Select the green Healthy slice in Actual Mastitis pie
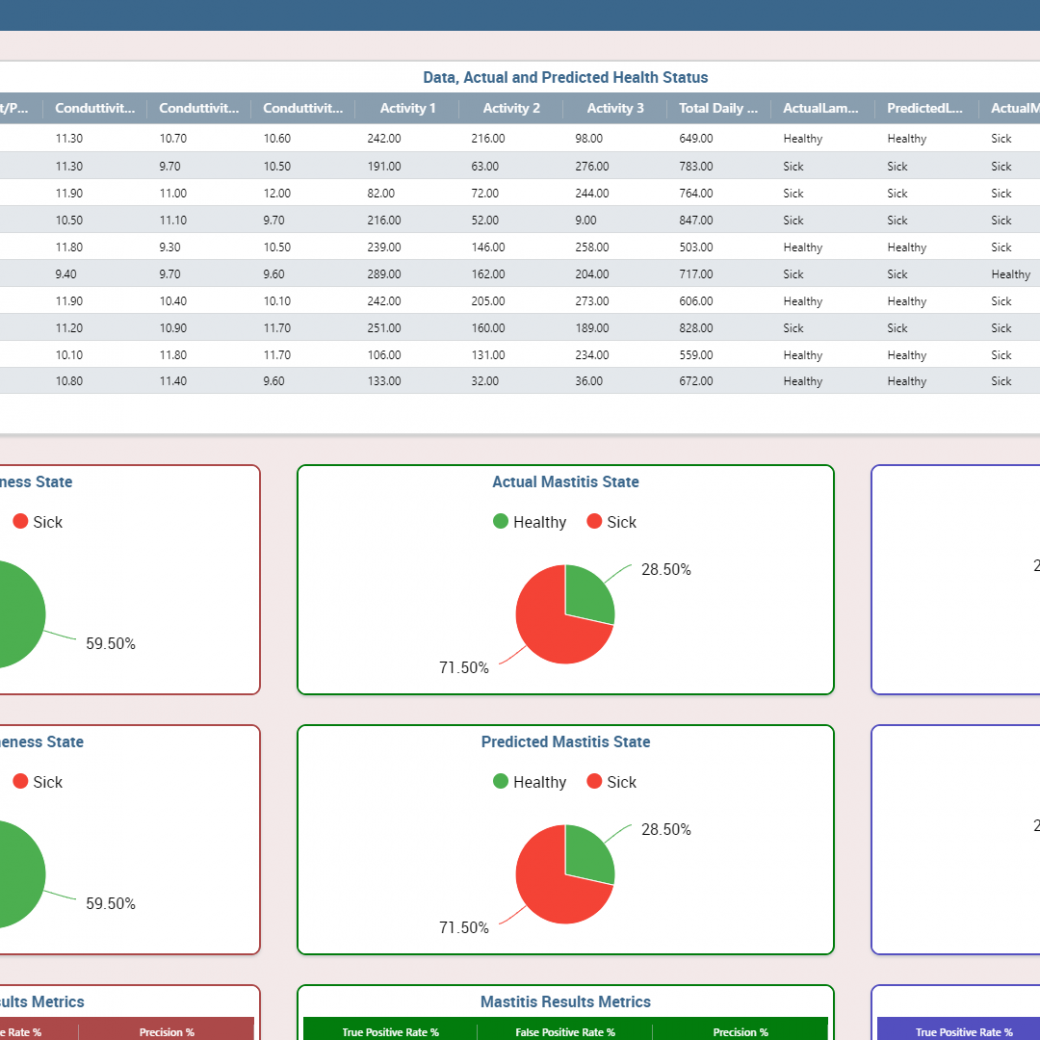 point(586,595)
